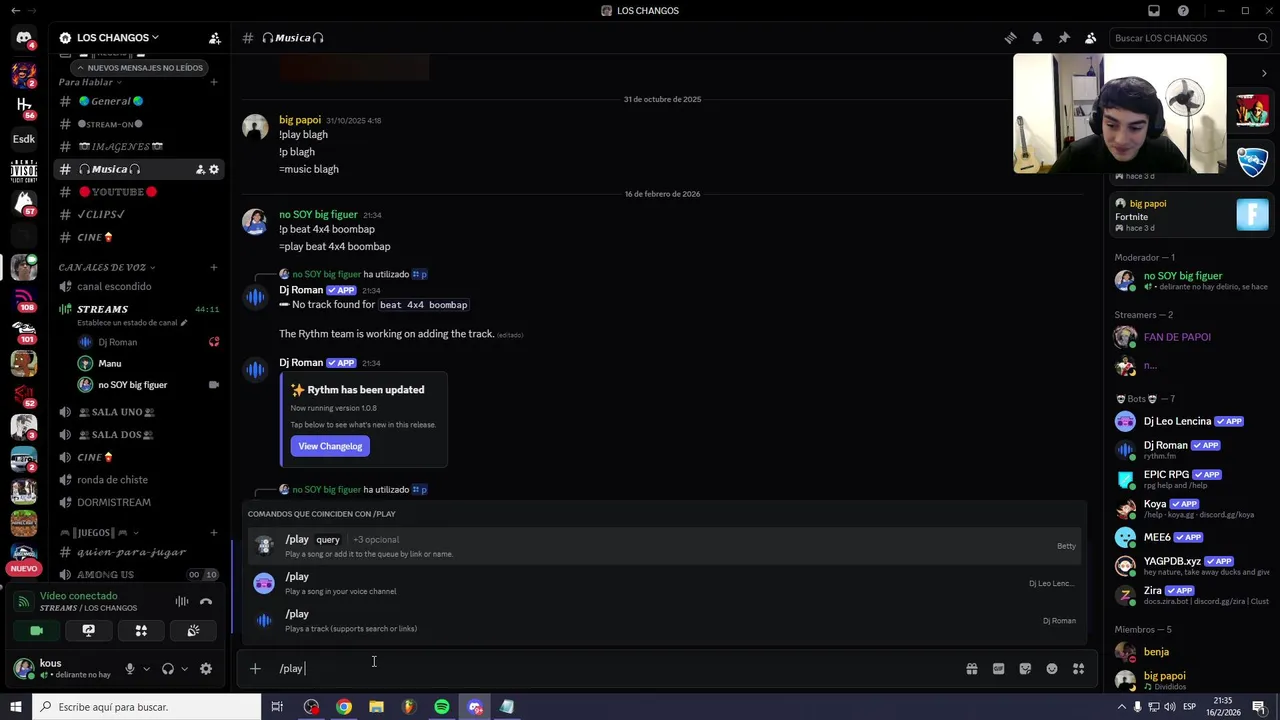Viewport: 1280px width, 720px height.
Task: Open STREAM-ON text channel
Action: pyautogui.click(x=139, y=124)
